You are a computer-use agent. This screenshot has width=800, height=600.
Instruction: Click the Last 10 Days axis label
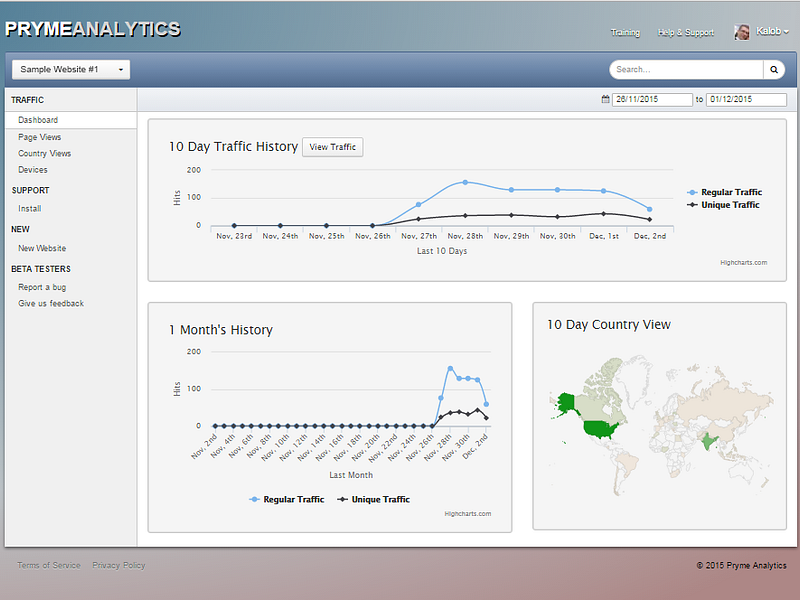(442, 251)
